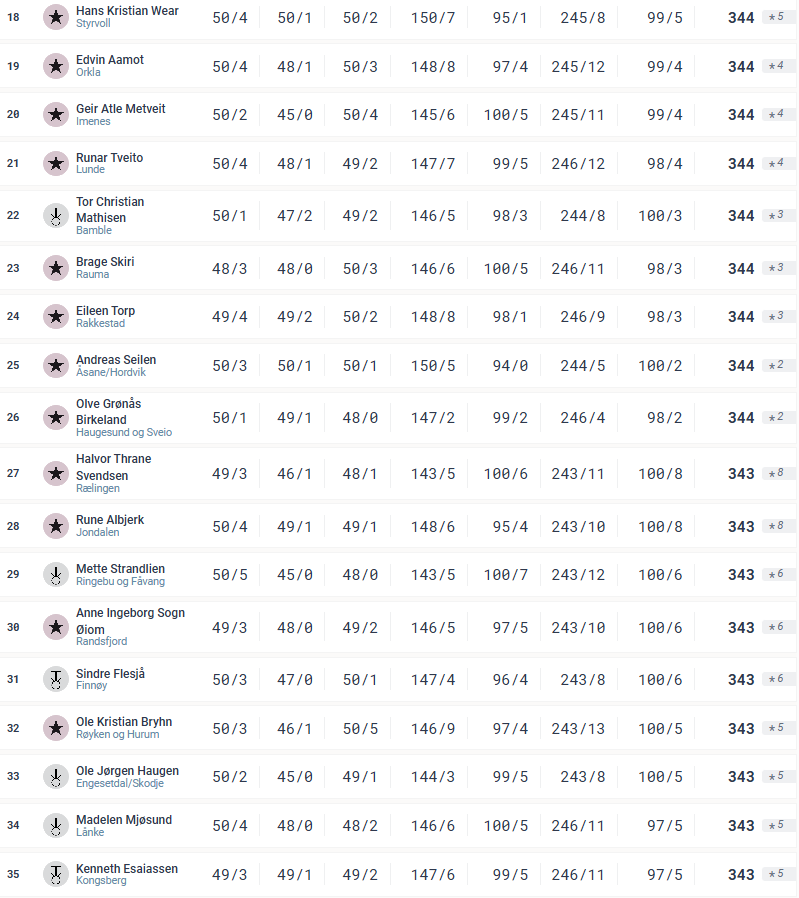Open Edvin Aamot's shooter profile
Viewport: 799px width, 898px height.
click(110, 60)
